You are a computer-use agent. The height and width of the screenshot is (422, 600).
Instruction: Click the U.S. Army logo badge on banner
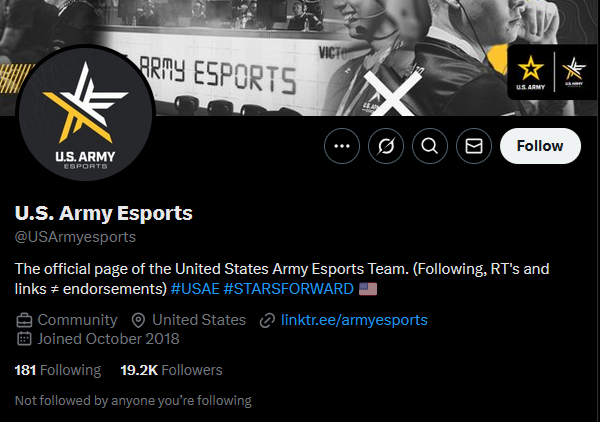point(530,73)
